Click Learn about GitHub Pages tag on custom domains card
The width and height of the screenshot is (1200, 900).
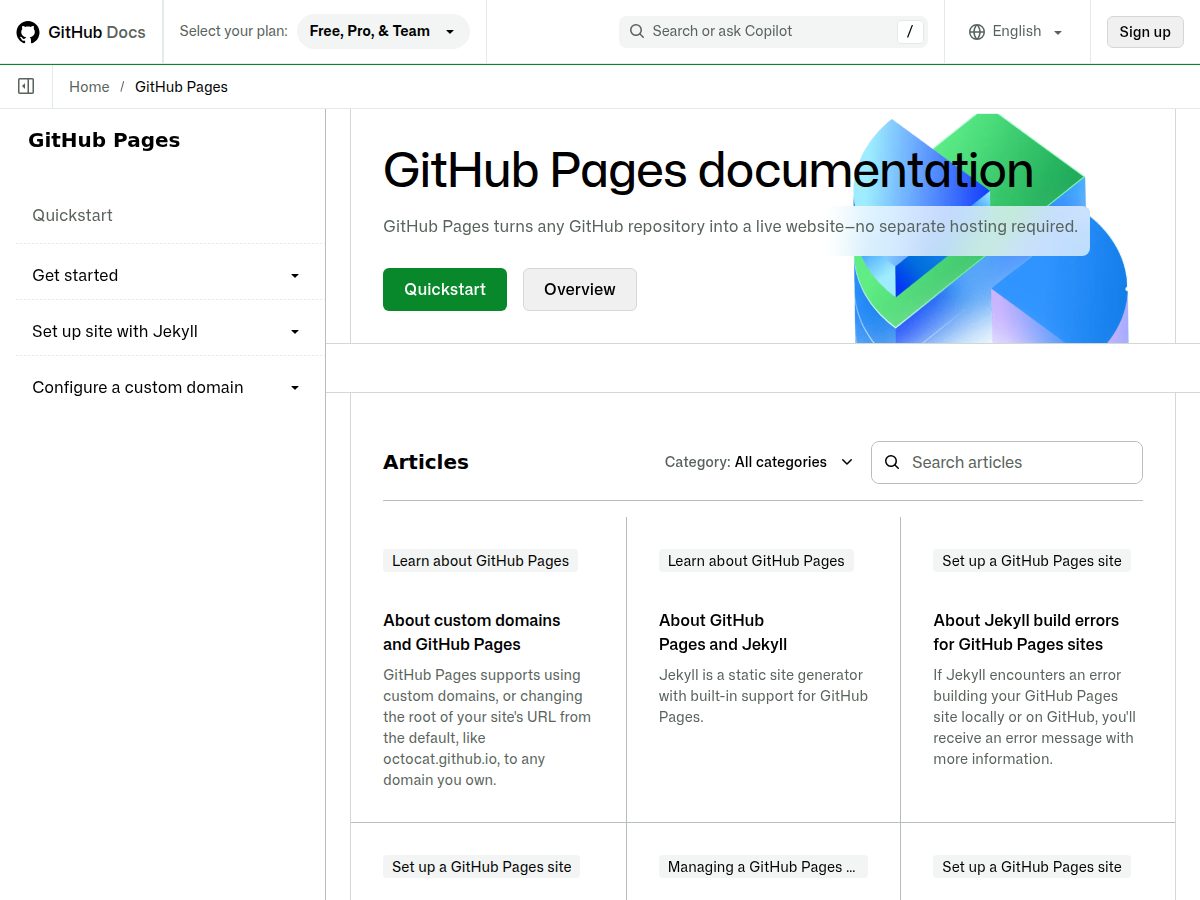coord(480,561)
